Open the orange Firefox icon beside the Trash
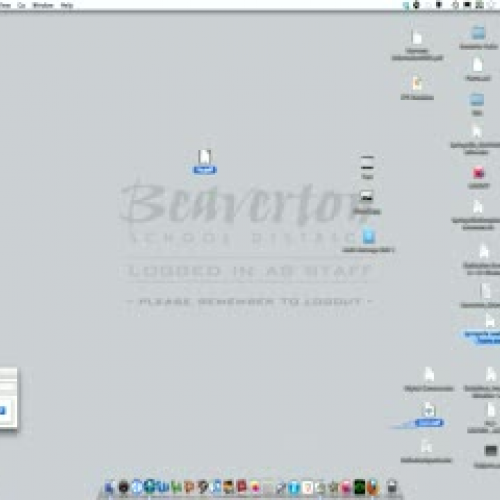Image resolution: width=500 pixels, height=500 pixels. pyautogui.click(x=373, y=487)
